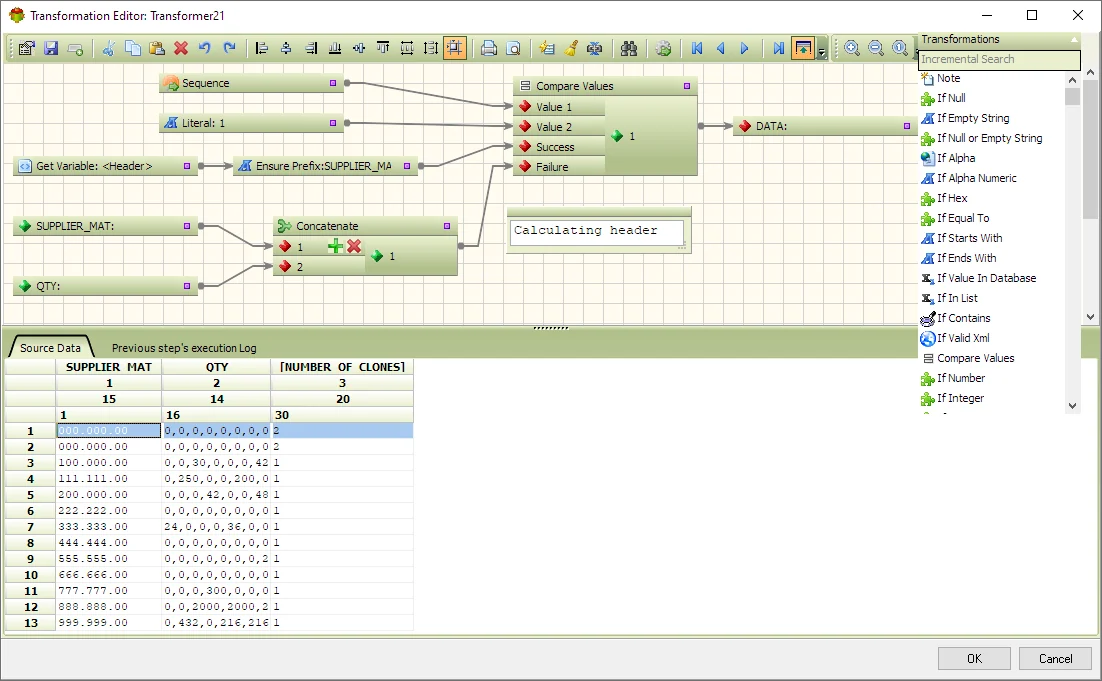Toggle the highlighted data panel button

(x=803, y=48)
